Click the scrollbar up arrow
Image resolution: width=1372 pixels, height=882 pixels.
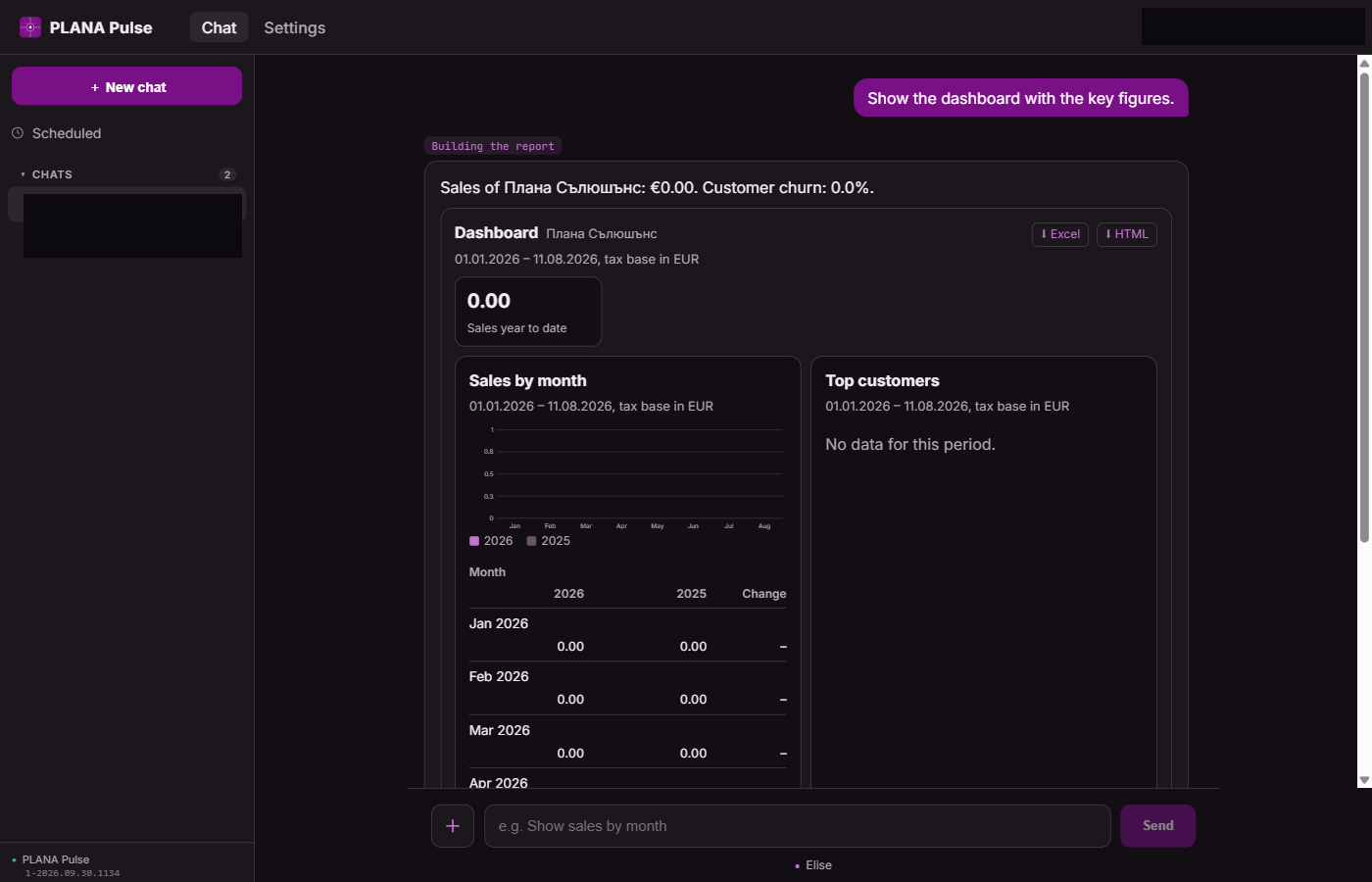coord(1364,64)
